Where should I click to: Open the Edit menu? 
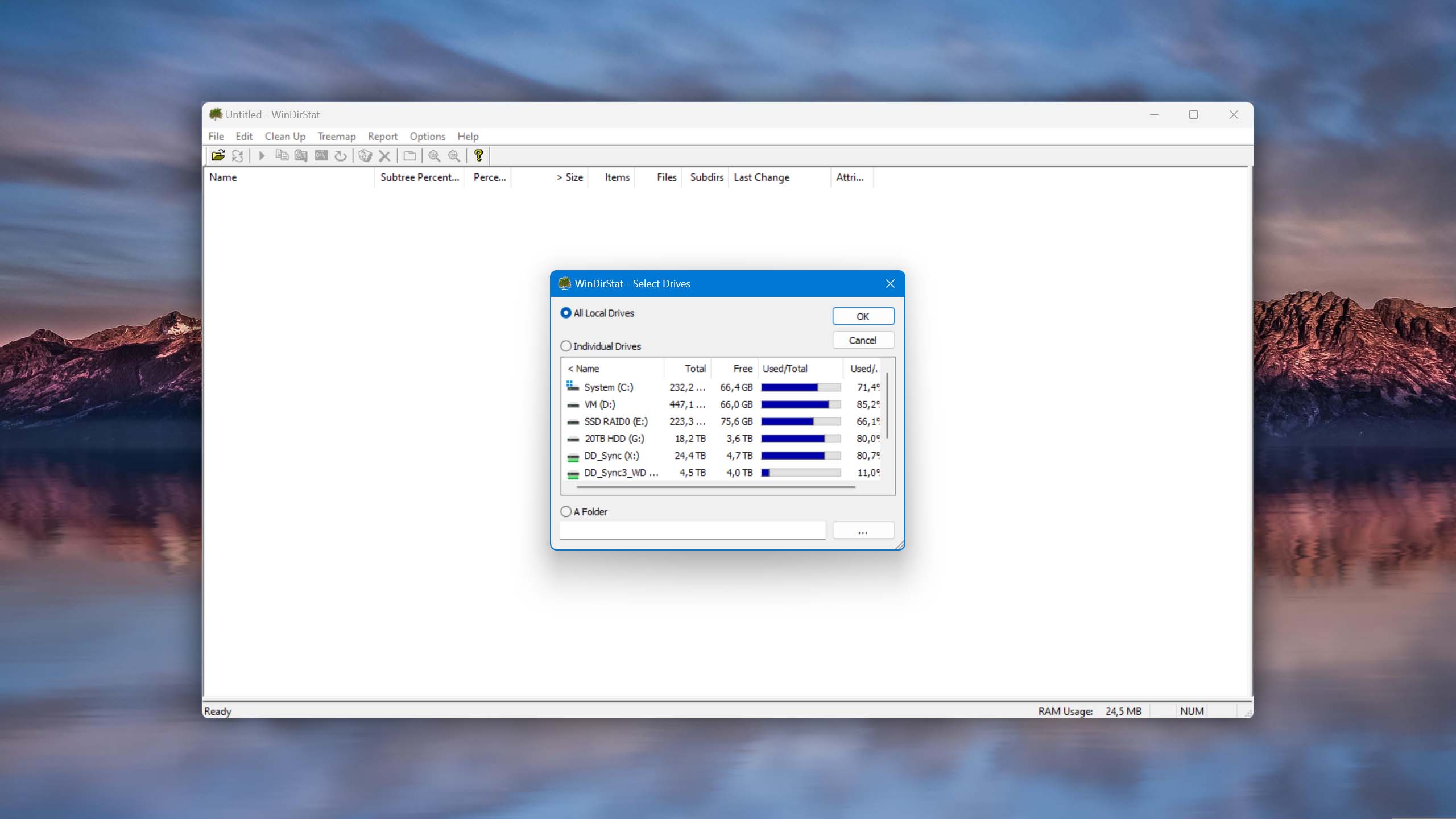[x=244, y=136]
